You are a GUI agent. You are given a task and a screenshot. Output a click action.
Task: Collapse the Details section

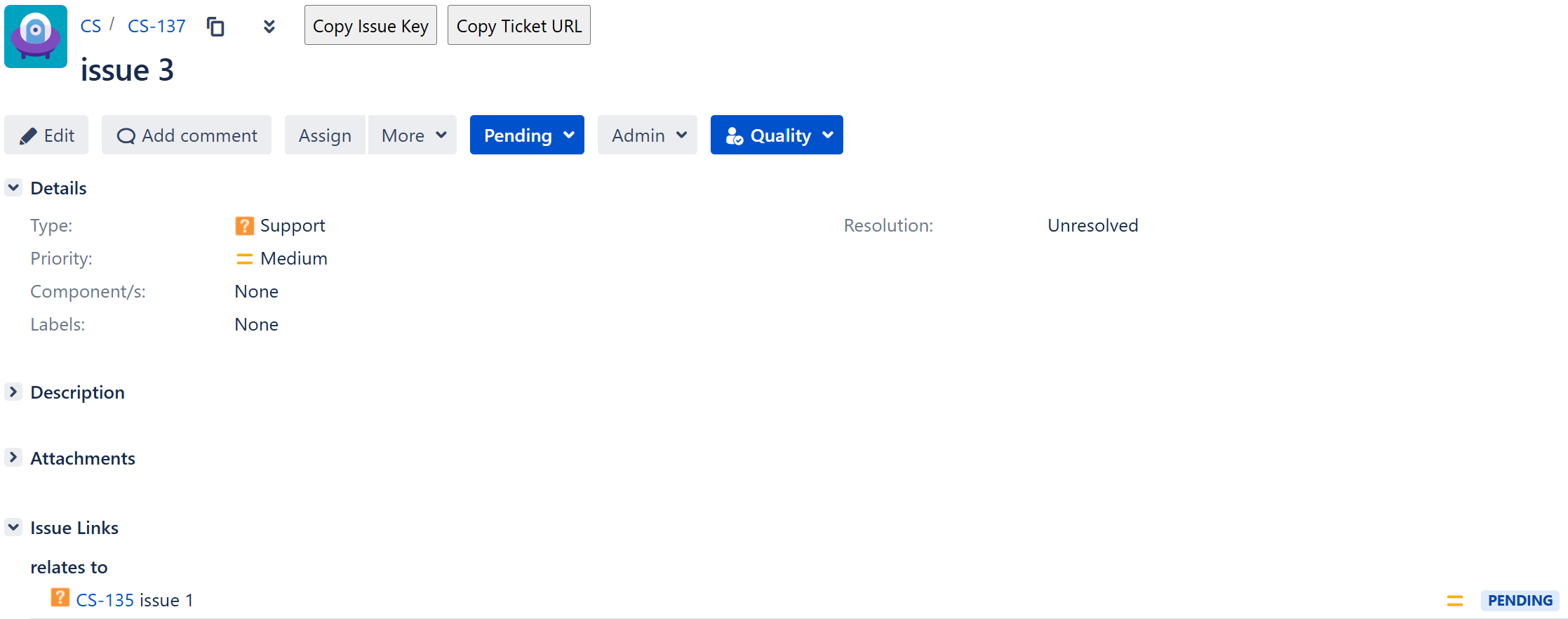click(x=13, y=187)
